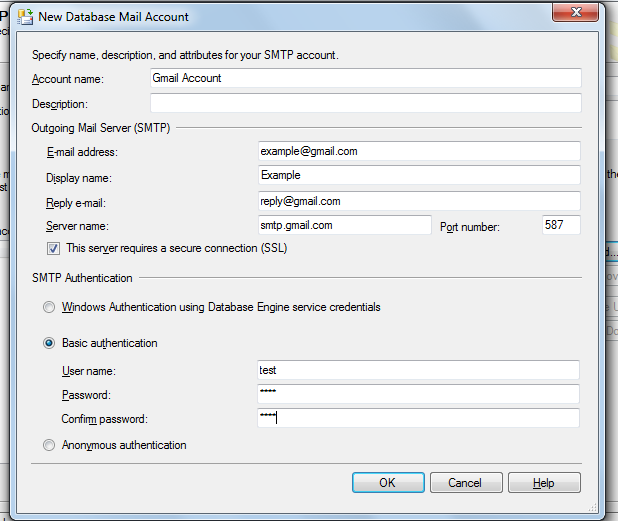Select Windows Authentication radio option
The height and width of the screenshot is (521, 618).
click(49, 307)
